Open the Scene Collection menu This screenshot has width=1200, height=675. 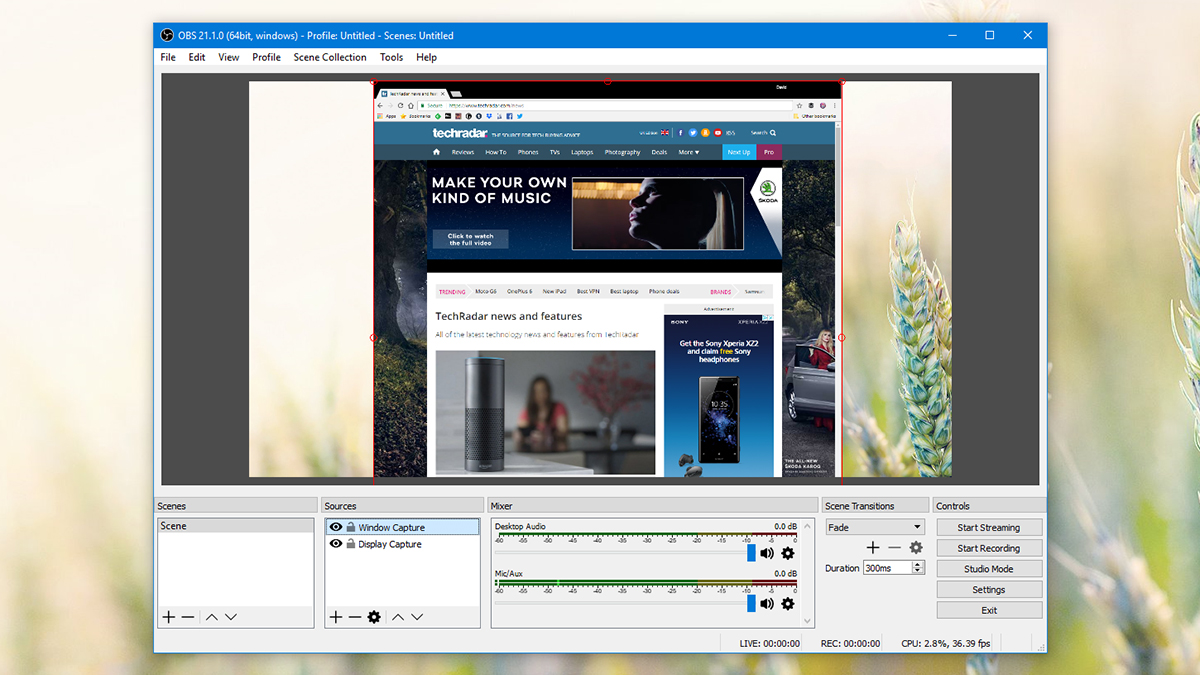(x=330, y=57)
